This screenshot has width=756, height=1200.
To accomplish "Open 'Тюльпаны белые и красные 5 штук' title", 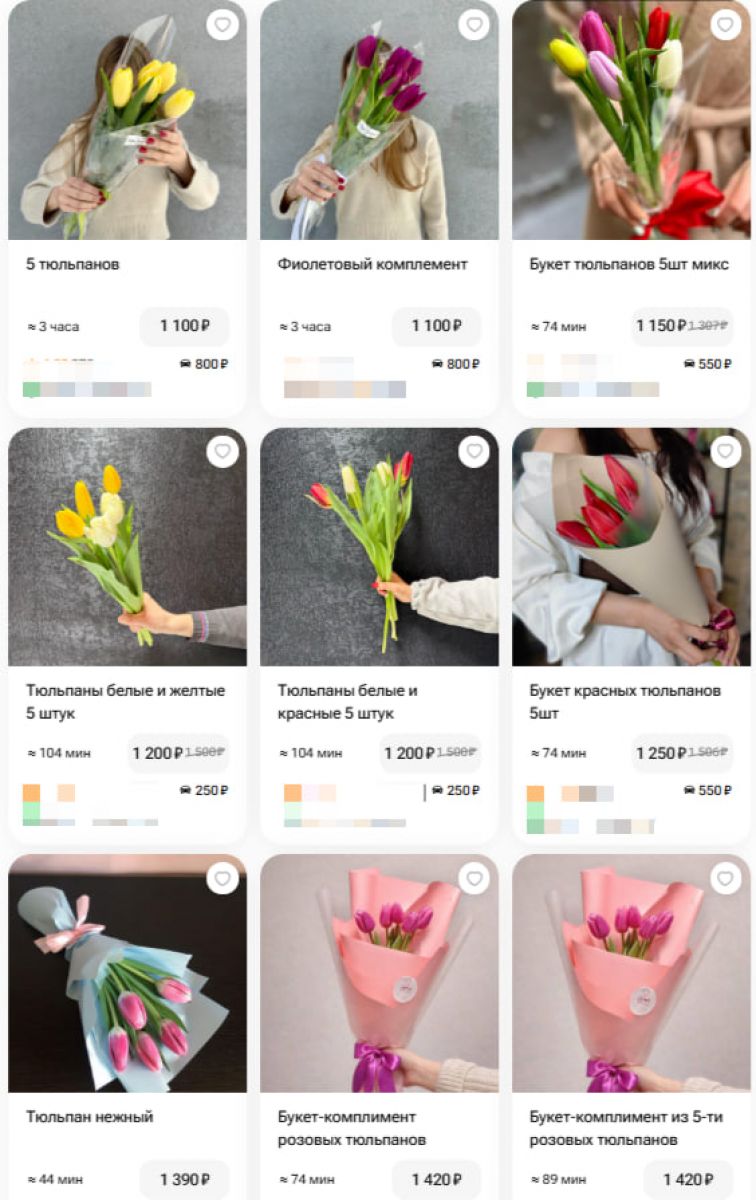I will tap(348, 702).
